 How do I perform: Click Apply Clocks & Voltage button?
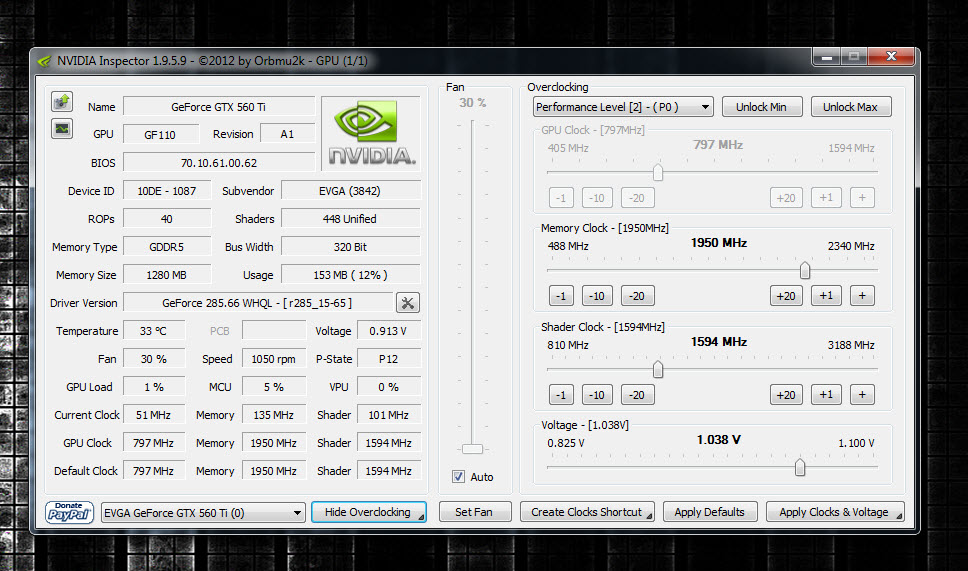coord(834,512)
